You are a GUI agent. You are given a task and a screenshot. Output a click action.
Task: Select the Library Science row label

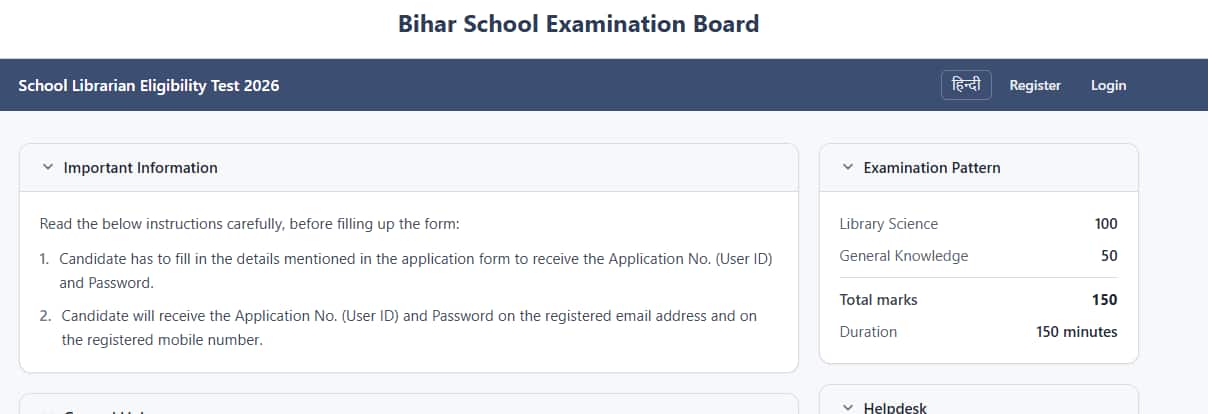tap(889, 224)
